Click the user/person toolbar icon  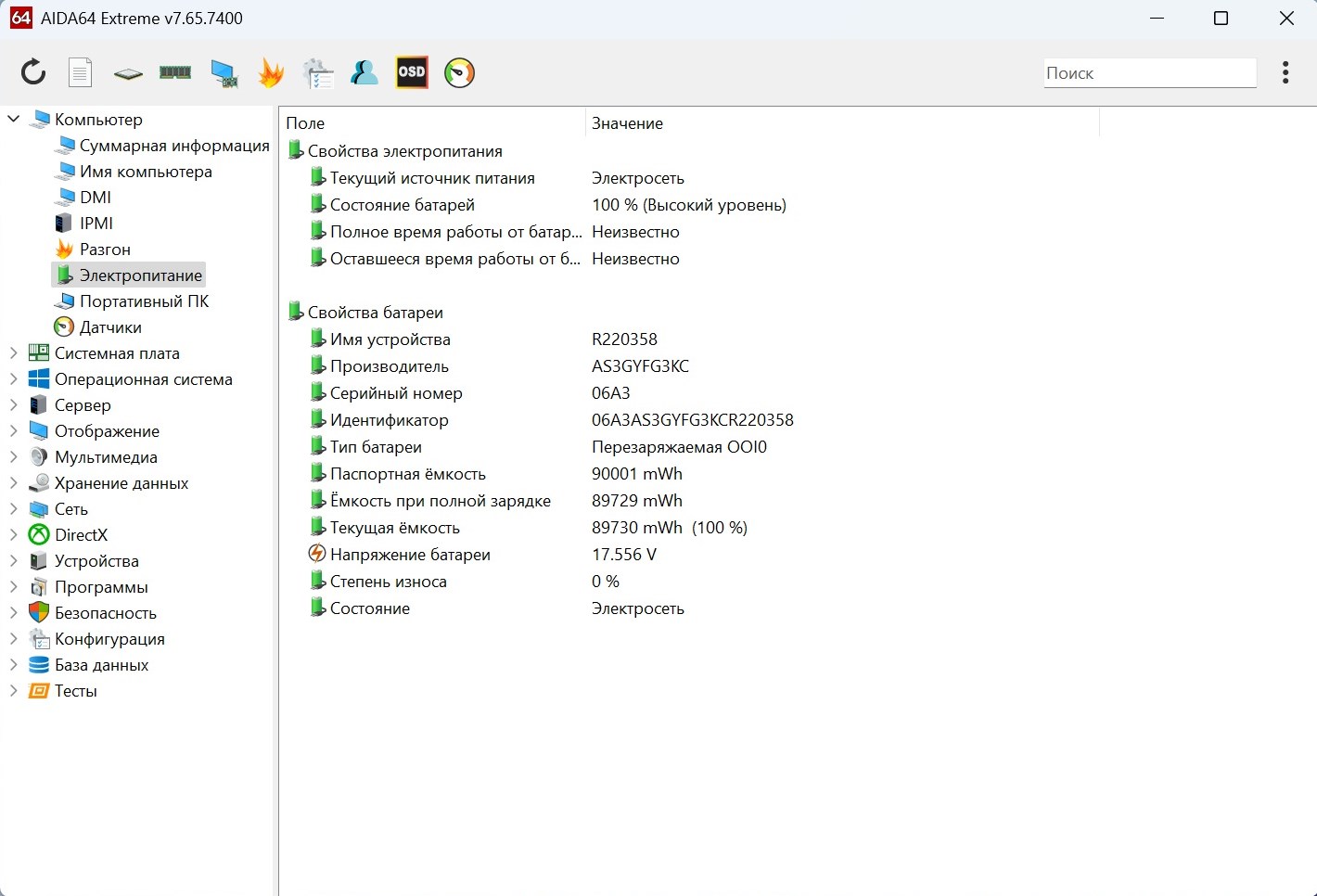tap(364, 72)
